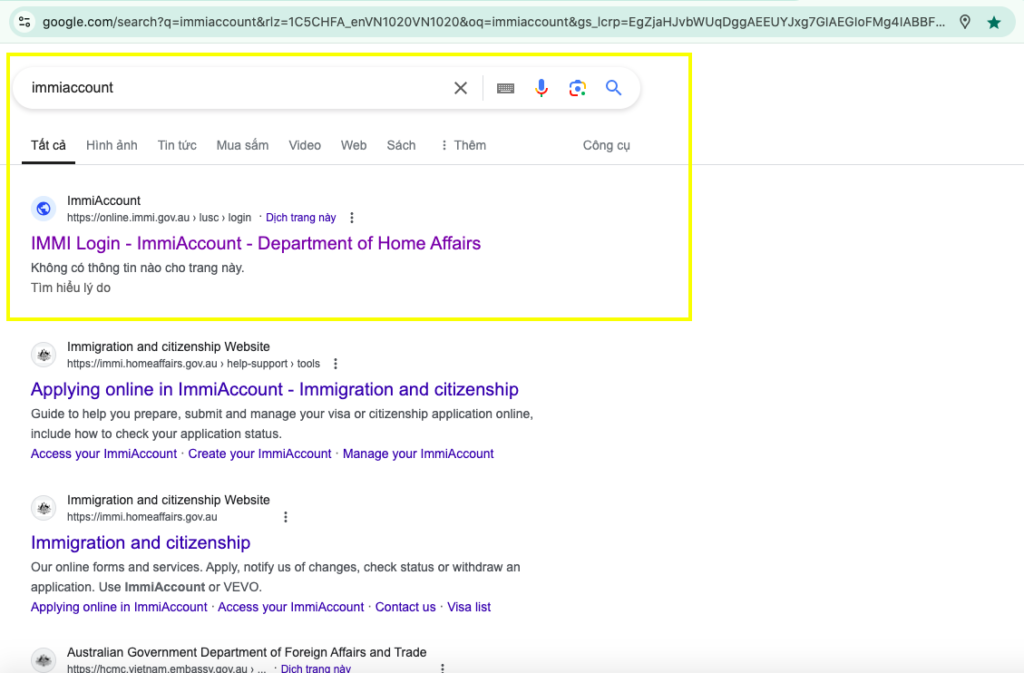The image size is (1024, 673).
Task: Switch to the Hình ảnh images tab
Action: click(x=112, y=145)
